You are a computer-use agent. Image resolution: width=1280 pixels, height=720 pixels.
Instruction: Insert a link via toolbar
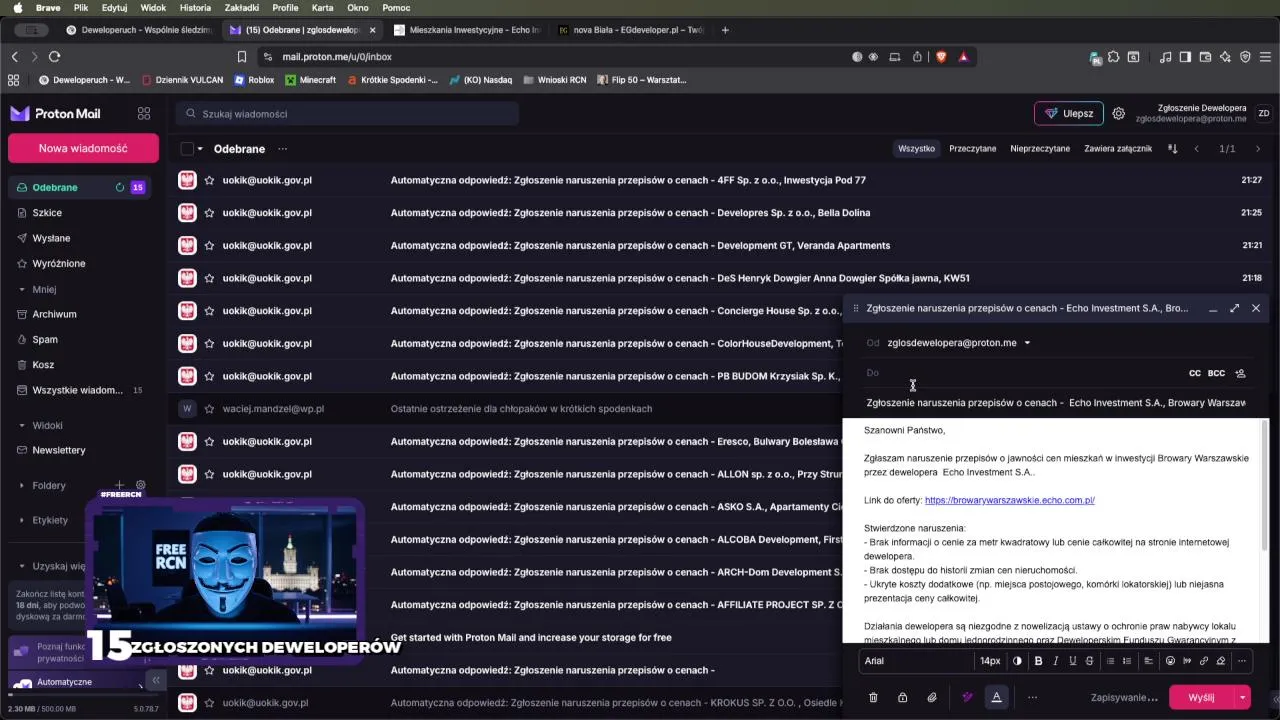point(1204,661)
